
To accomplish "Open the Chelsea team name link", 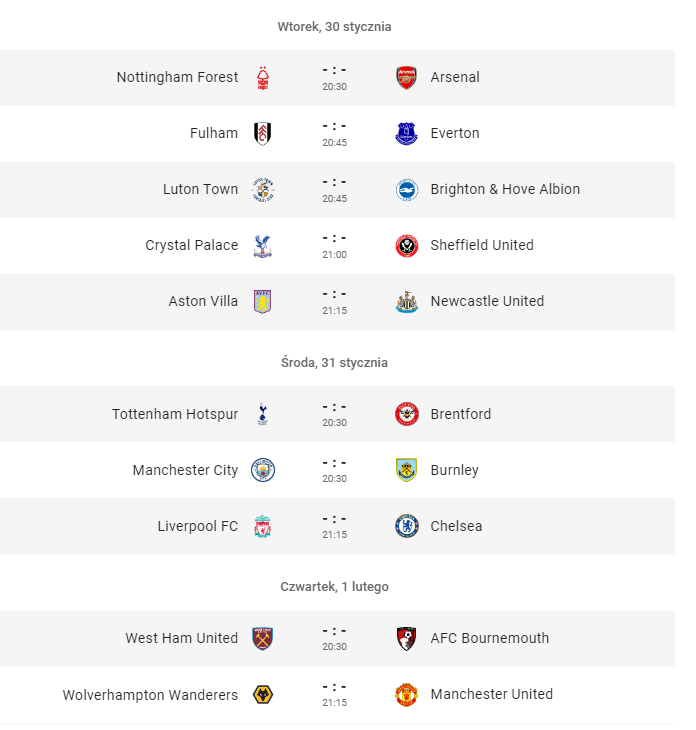I will click(456, 526).
